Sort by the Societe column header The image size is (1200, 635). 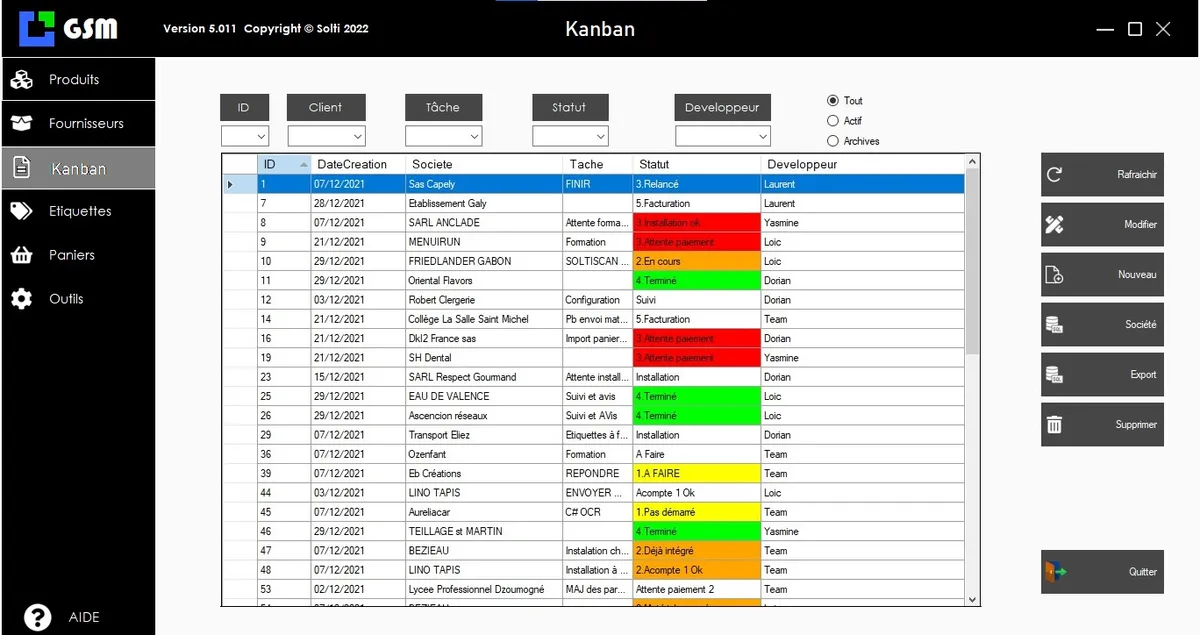(483, 164)
